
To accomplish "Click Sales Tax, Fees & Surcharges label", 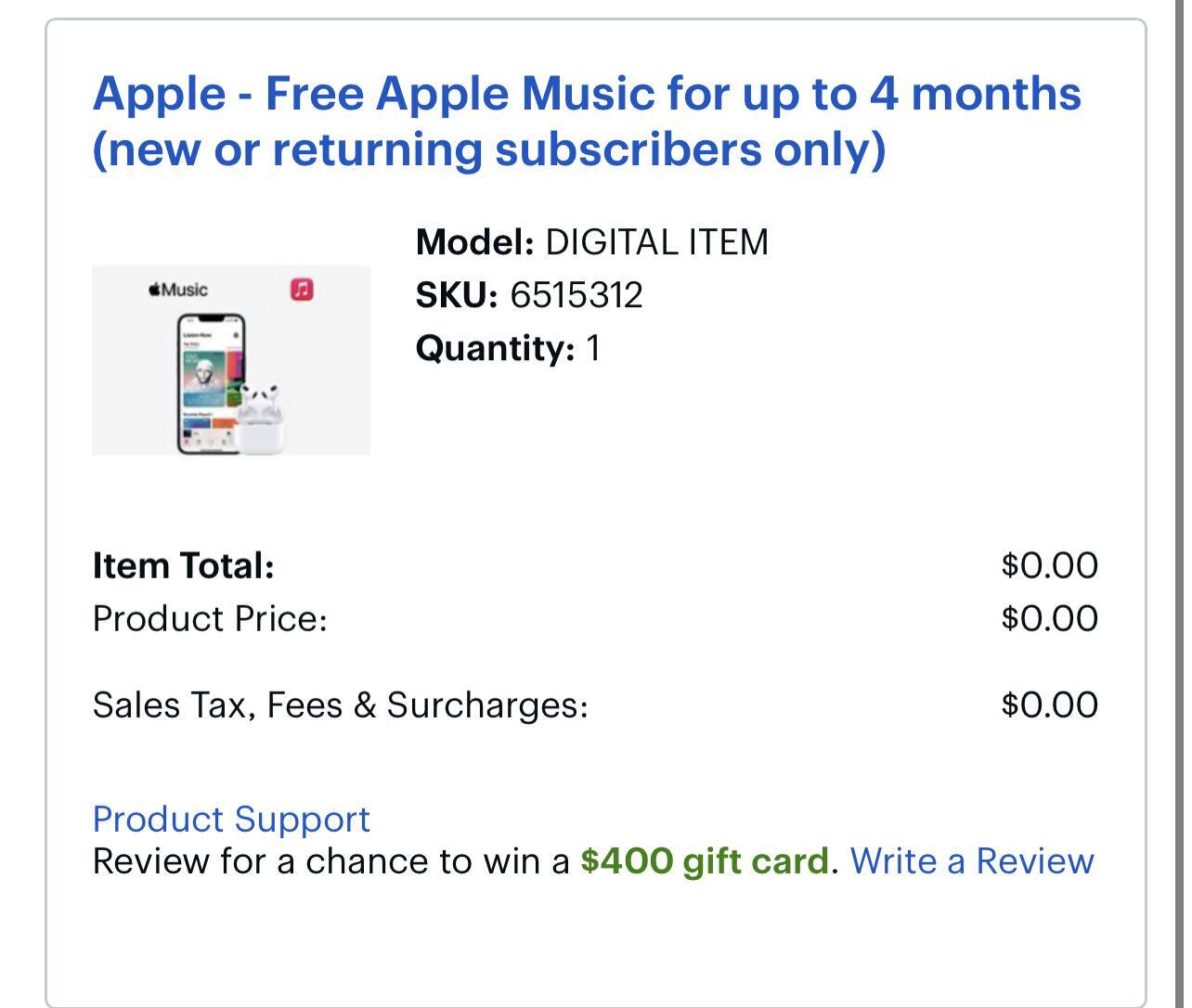I will click(x=340, y=705).
